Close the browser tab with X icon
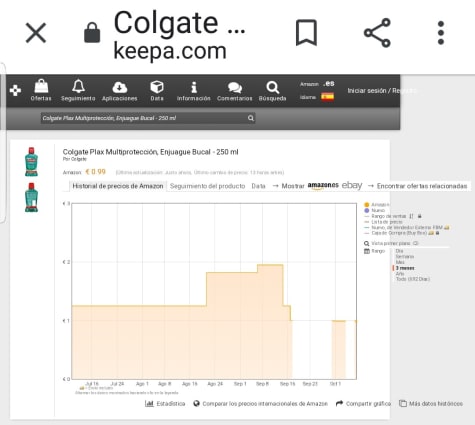475x425 pixels. coord(36,33)
